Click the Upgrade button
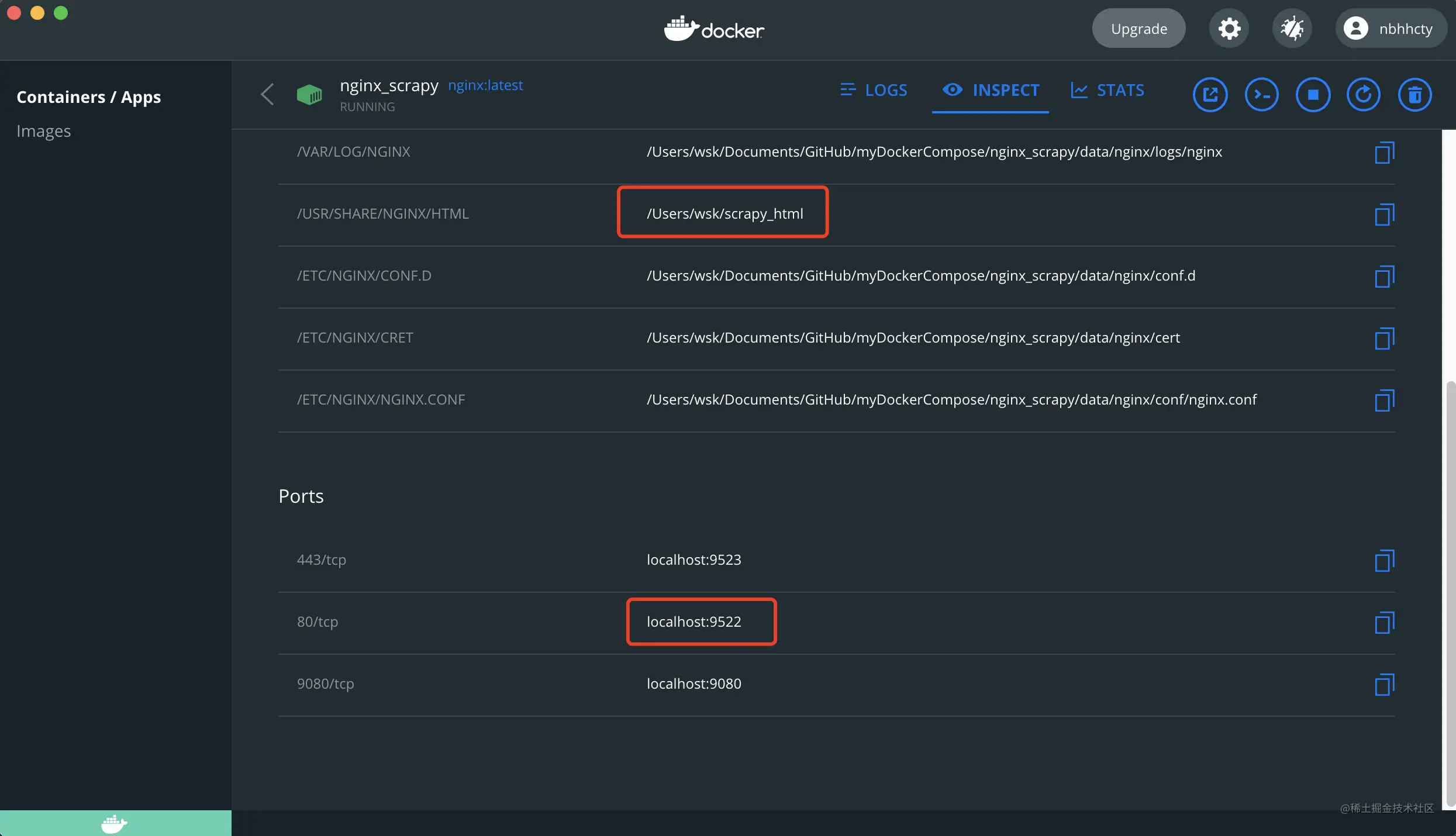This screenshot has height=836, width=1456. tap(1138, 29)
